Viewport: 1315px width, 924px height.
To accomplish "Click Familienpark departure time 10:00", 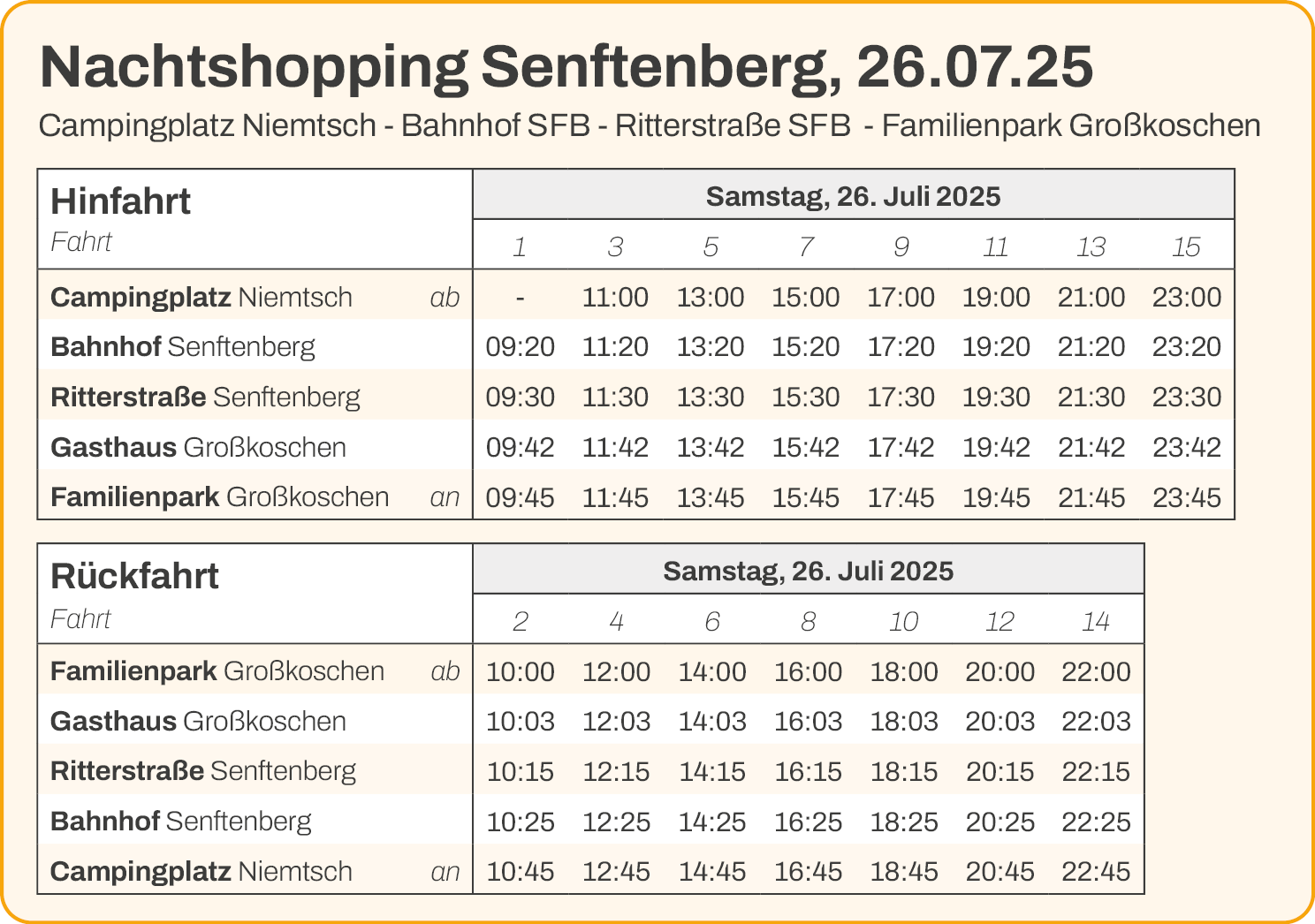I will point(521,672).
